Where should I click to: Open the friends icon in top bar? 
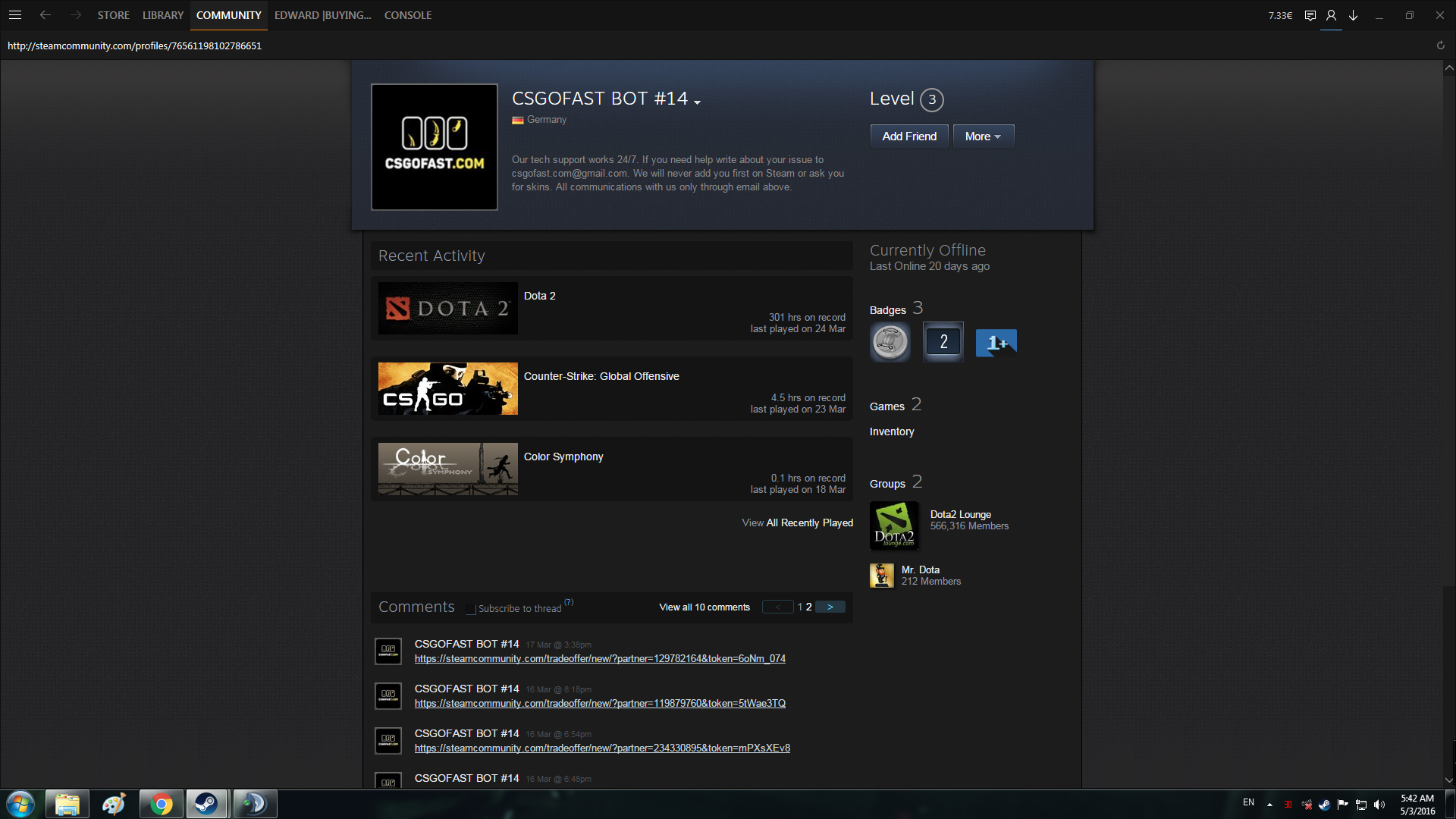(x=1331, y=15)
